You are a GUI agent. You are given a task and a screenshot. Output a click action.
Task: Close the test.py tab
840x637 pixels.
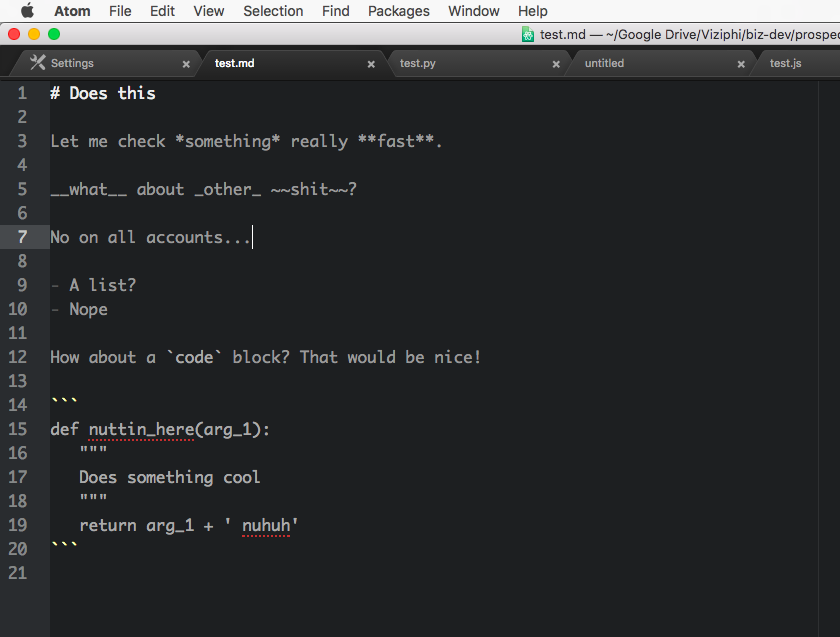[556, 64]
